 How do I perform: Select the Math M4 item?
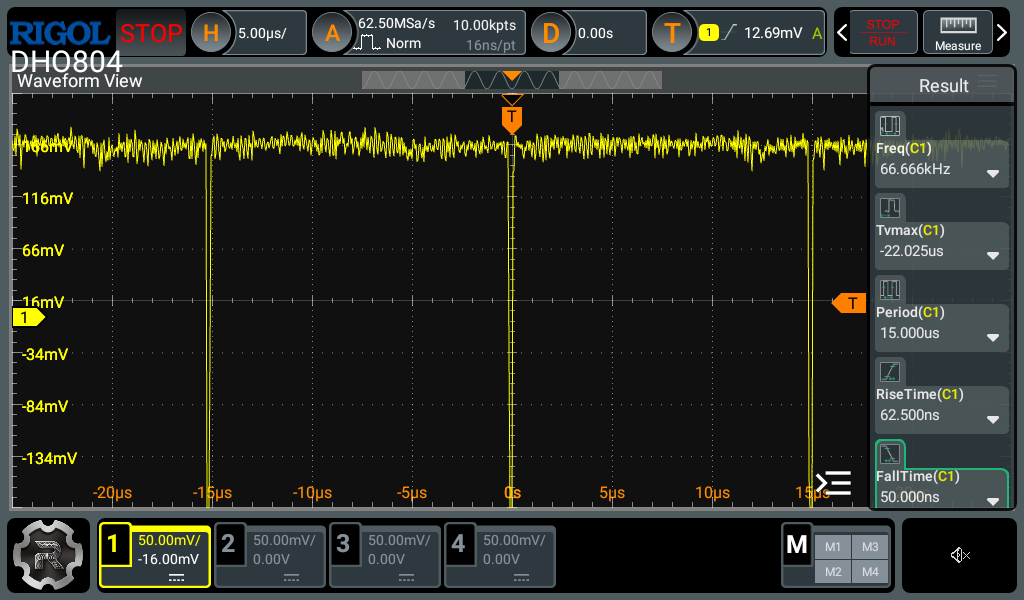click(x=869, y=571)
